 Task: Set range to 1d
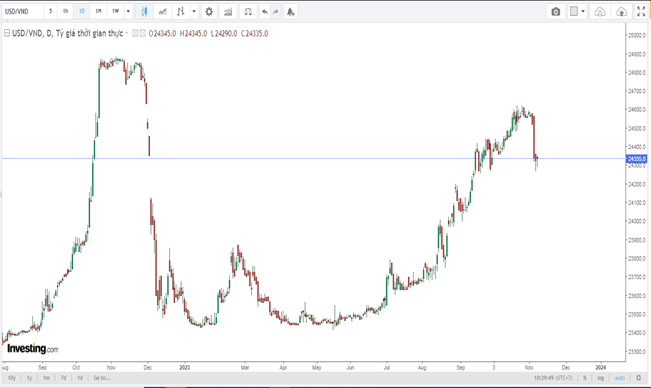coord(80,378)
